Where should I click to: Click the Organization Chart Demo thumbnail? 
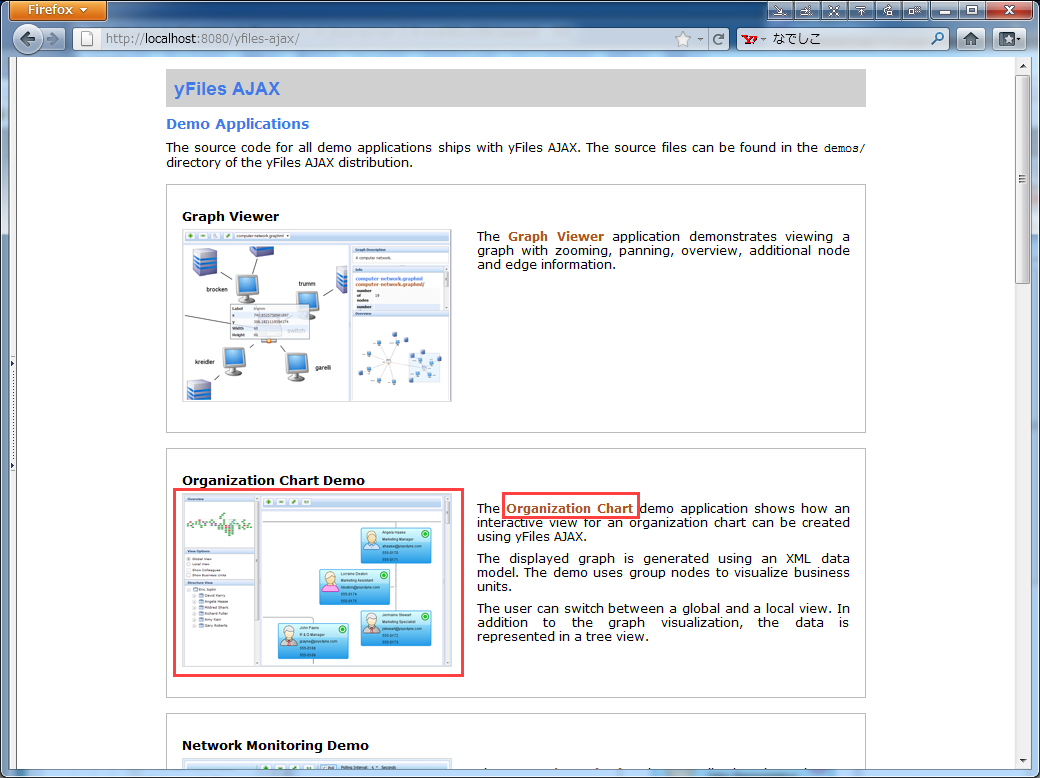click(316, 580)
